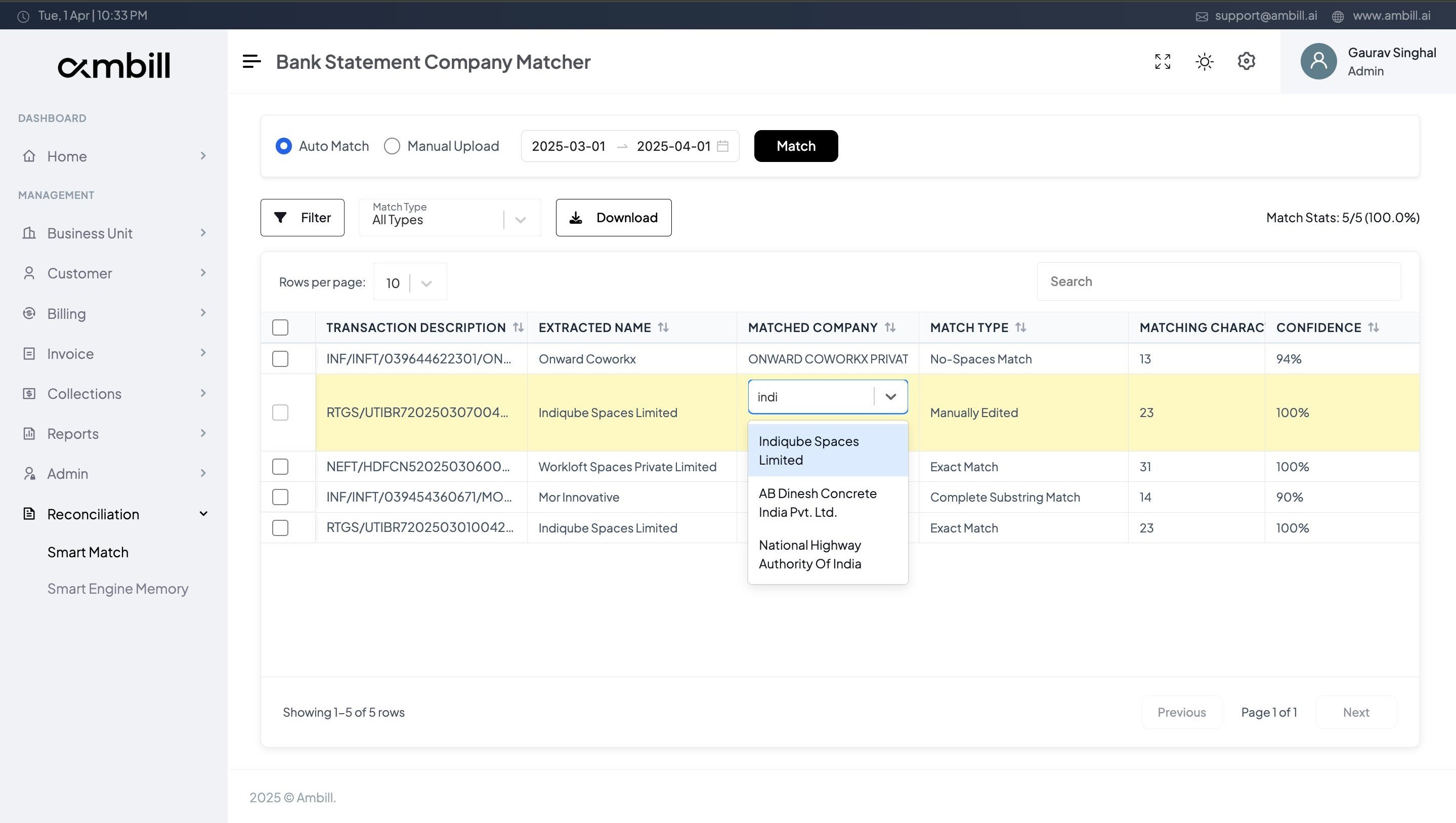
Task: Sort by Matched Company arrows
Action: click(x=890, y=327)
